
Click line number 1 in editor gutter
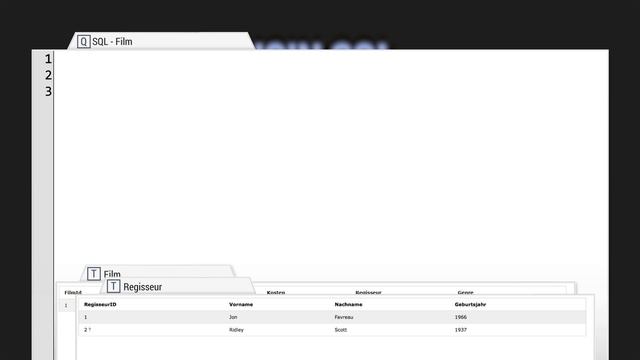pyautogui.click(x=48, y=59)
